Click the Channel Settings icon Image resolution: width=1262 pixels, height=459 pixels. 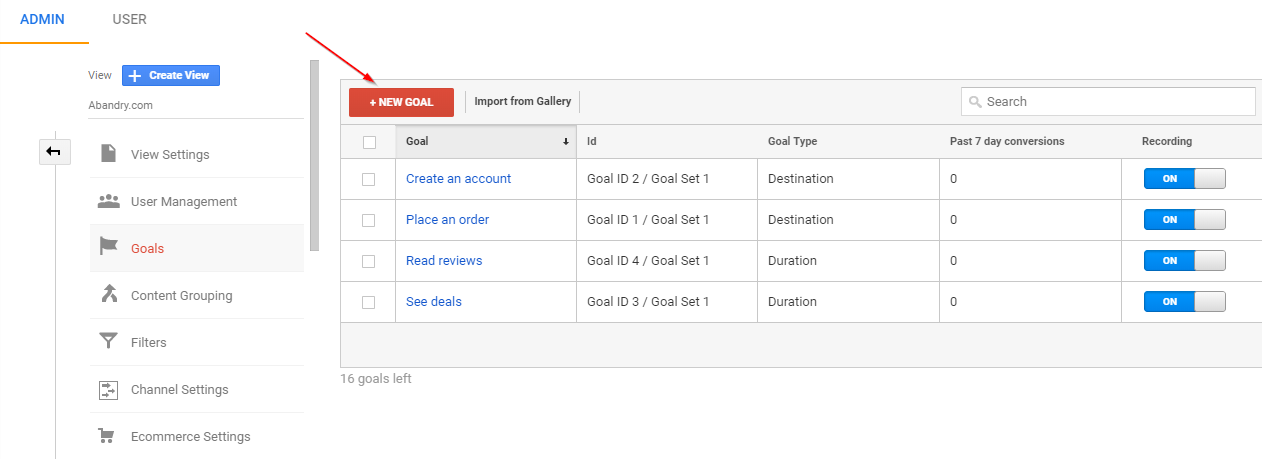(x=108, y=389)
